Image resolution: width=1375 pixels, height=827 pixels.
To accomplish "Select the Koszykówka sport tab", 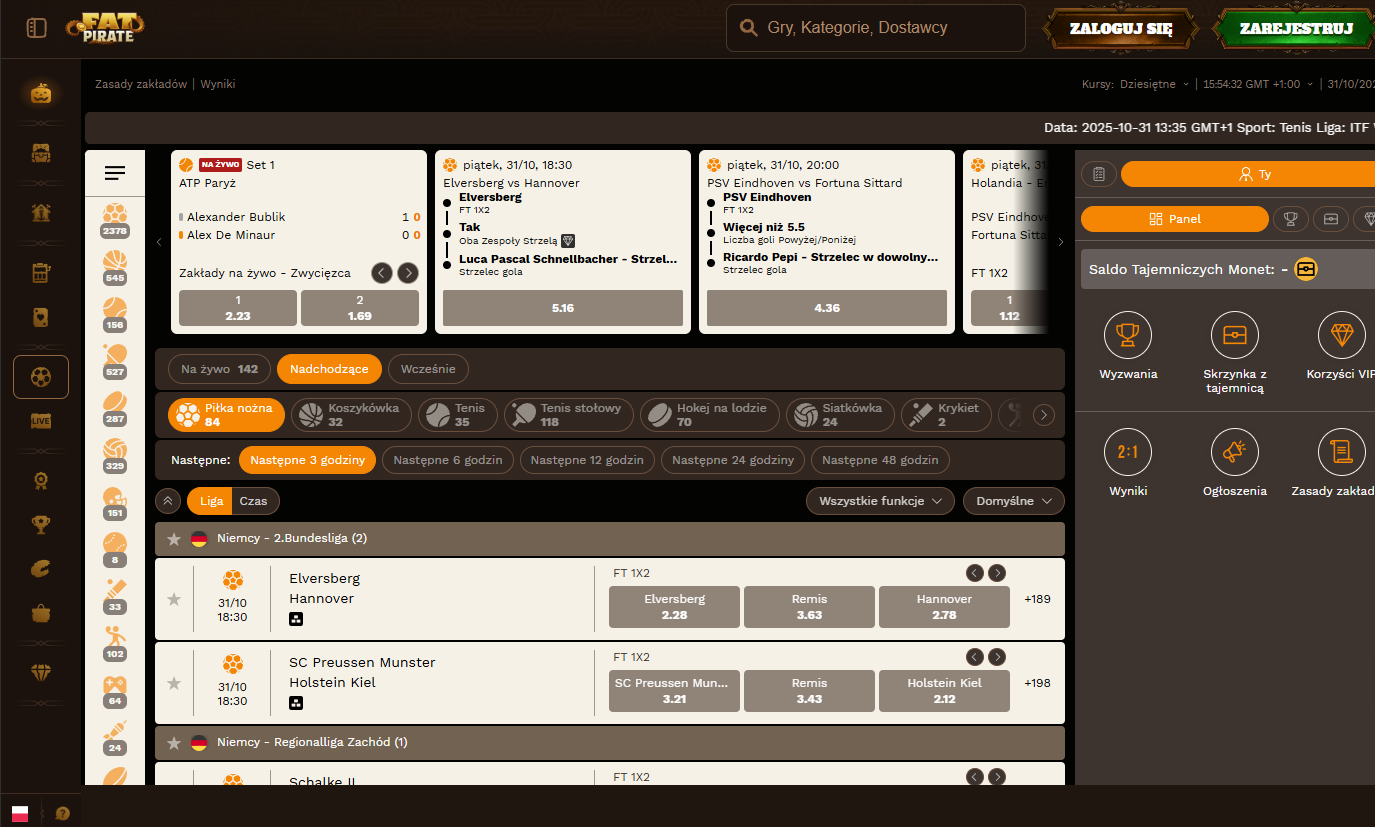I will [x=352, y=415].
